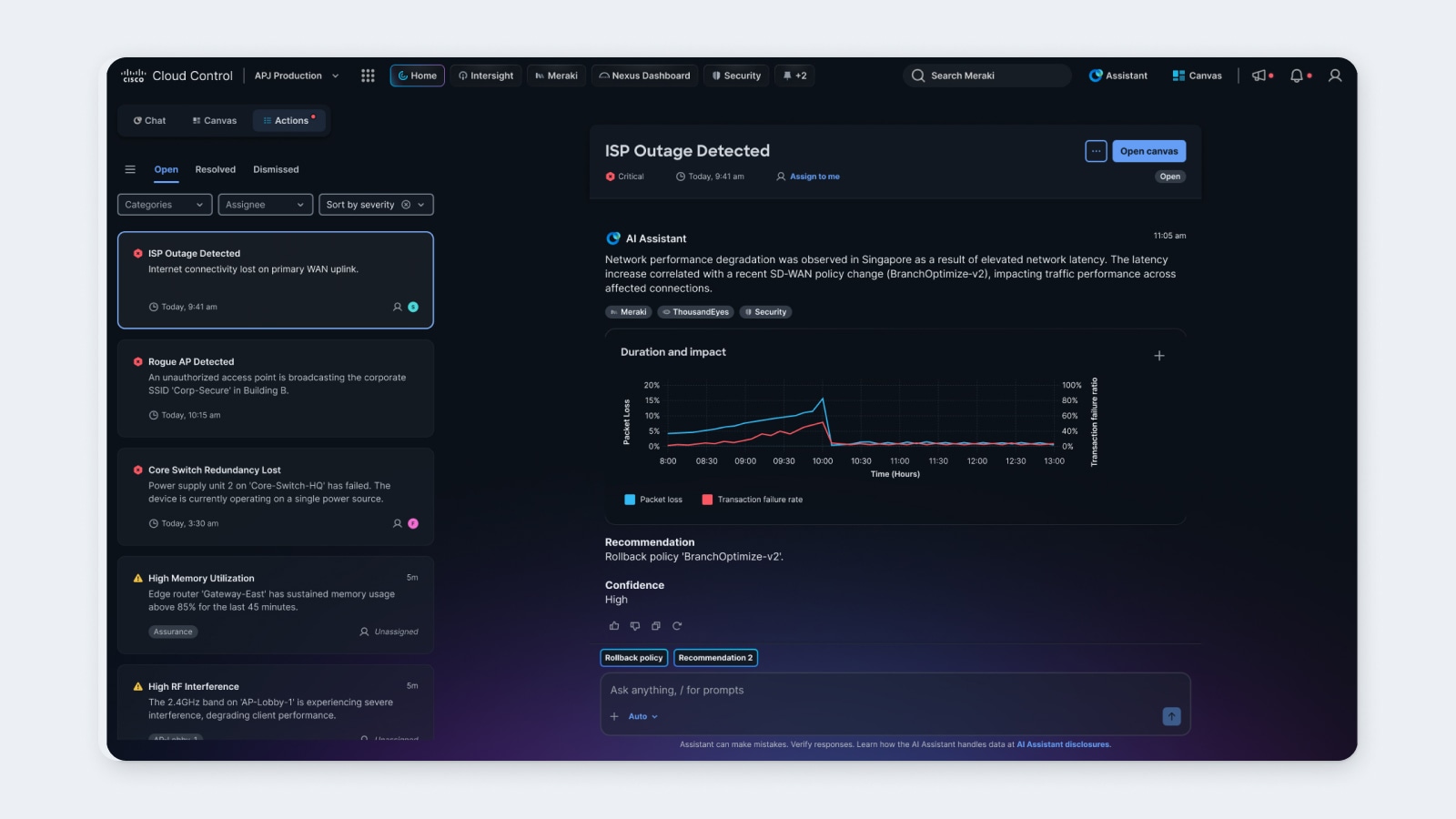Click the Assurance tag
1456x819 pixels.
tap(173, 632)
